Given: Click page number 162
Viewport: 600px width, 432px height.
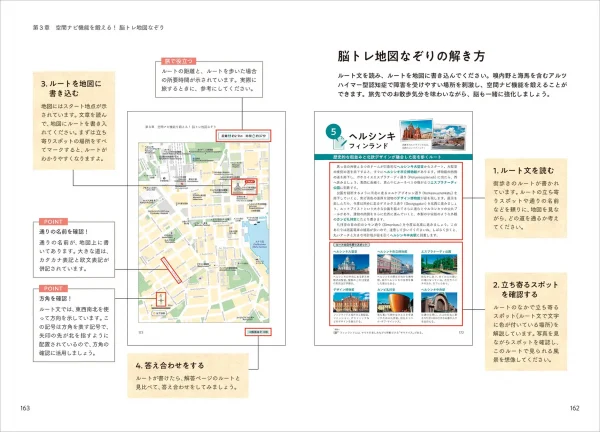Looking at the screenshot, I should coord(574,408).
